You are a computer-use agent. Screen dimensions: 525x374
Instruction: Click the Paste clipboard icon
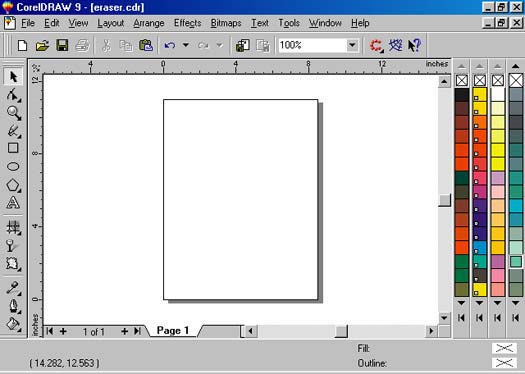pyautogui.click(x=146, y=45)
